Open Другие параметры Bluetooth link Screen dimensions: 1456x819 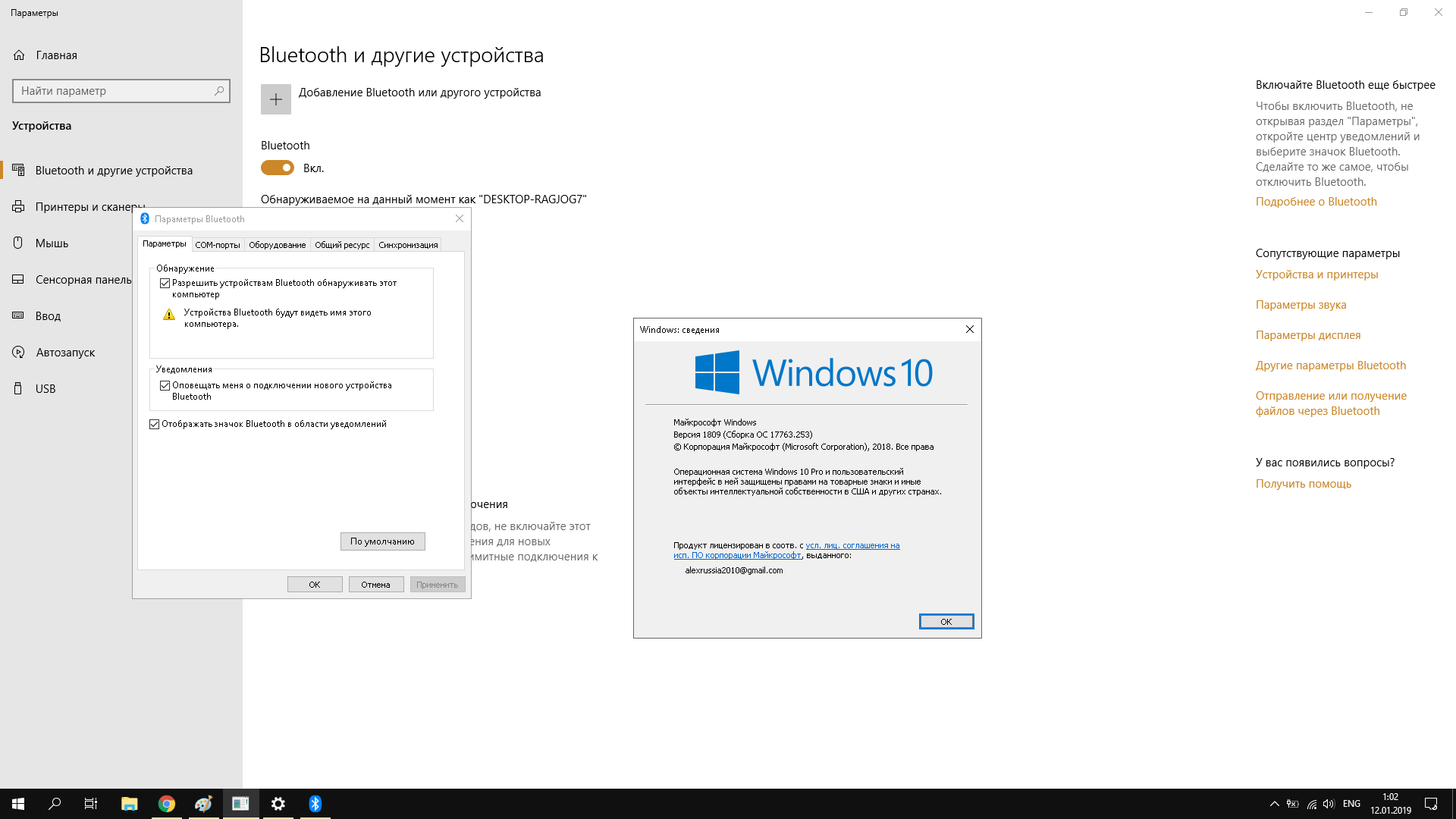(1330, 366)
